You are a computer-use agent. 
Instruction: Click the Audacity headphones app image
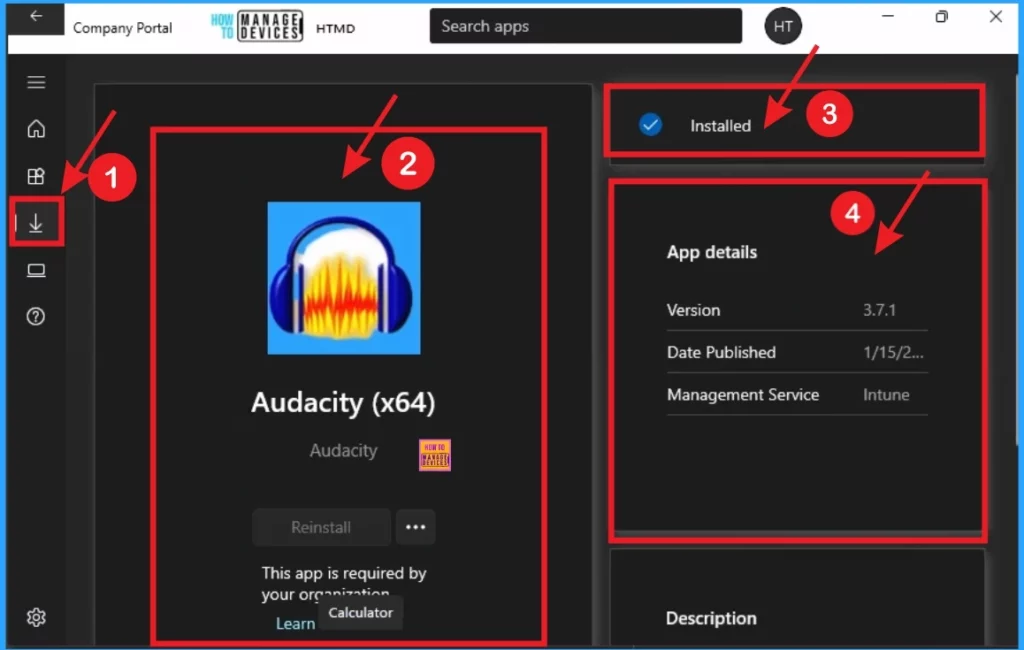tap(344, 278)
